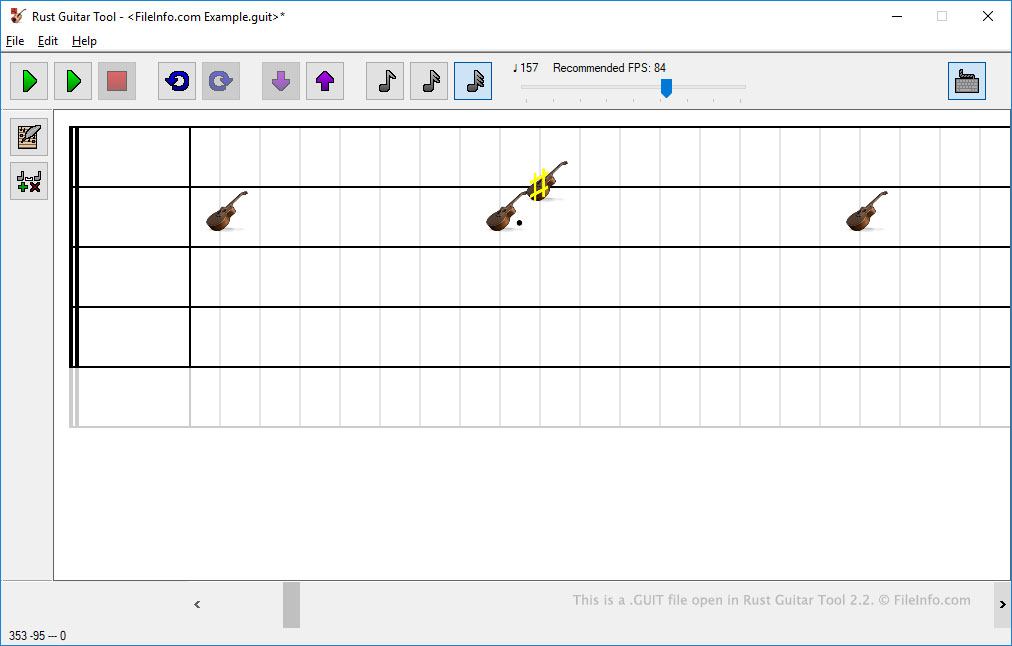This screenshot has width=1012, height=646.
Task: Click the blue tempo slider thumb
Action: (666, 88)
